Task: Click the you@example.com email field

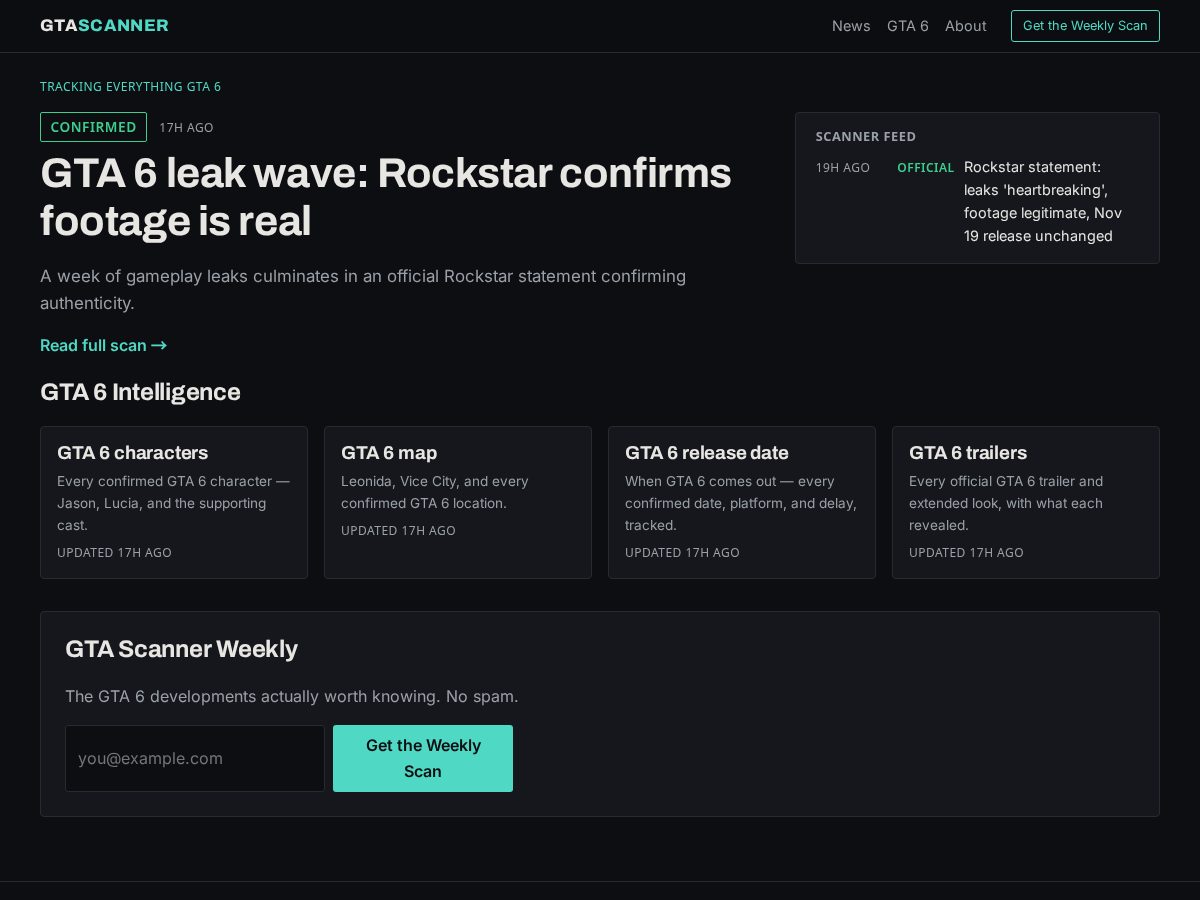Action: coord(195,758)
